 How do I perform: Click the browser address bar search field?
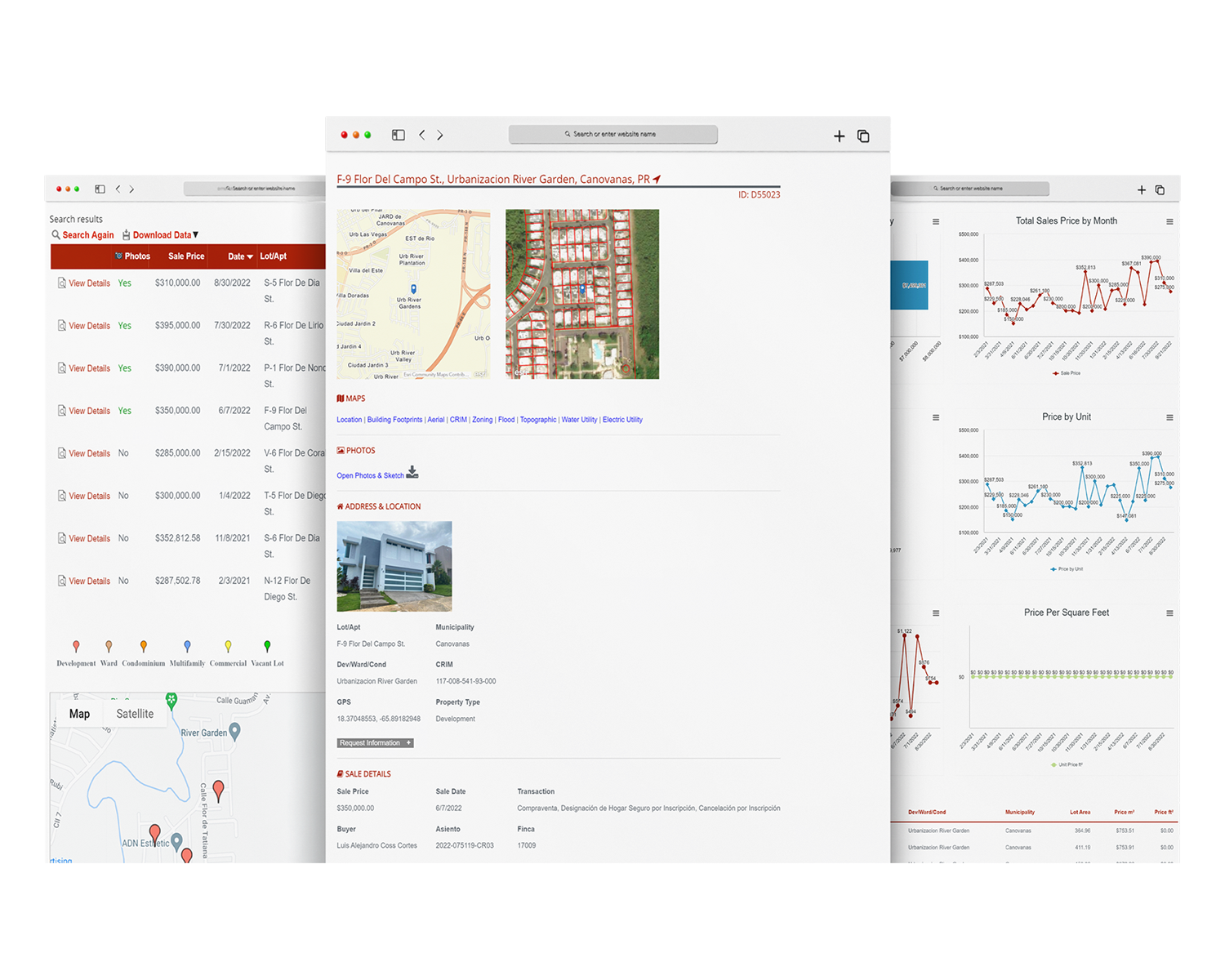(x=613, y=134)
